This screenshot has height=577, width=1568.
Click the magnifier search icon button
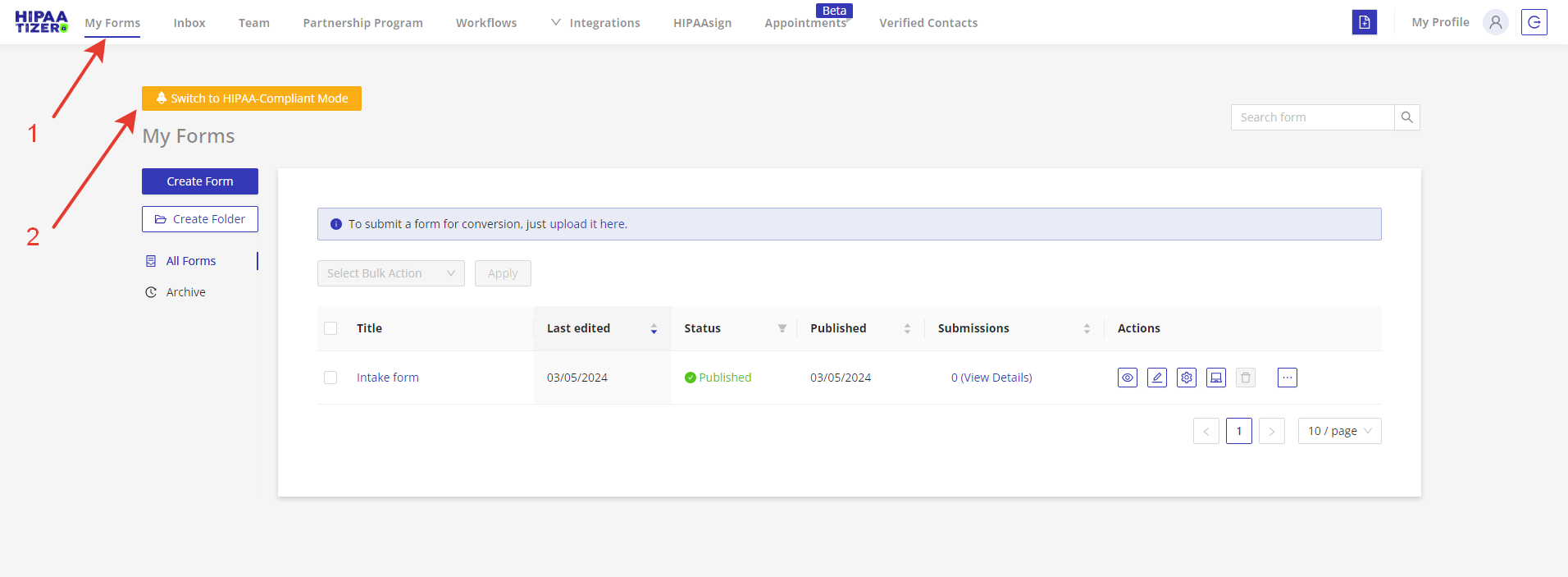tap(1407, 117)
